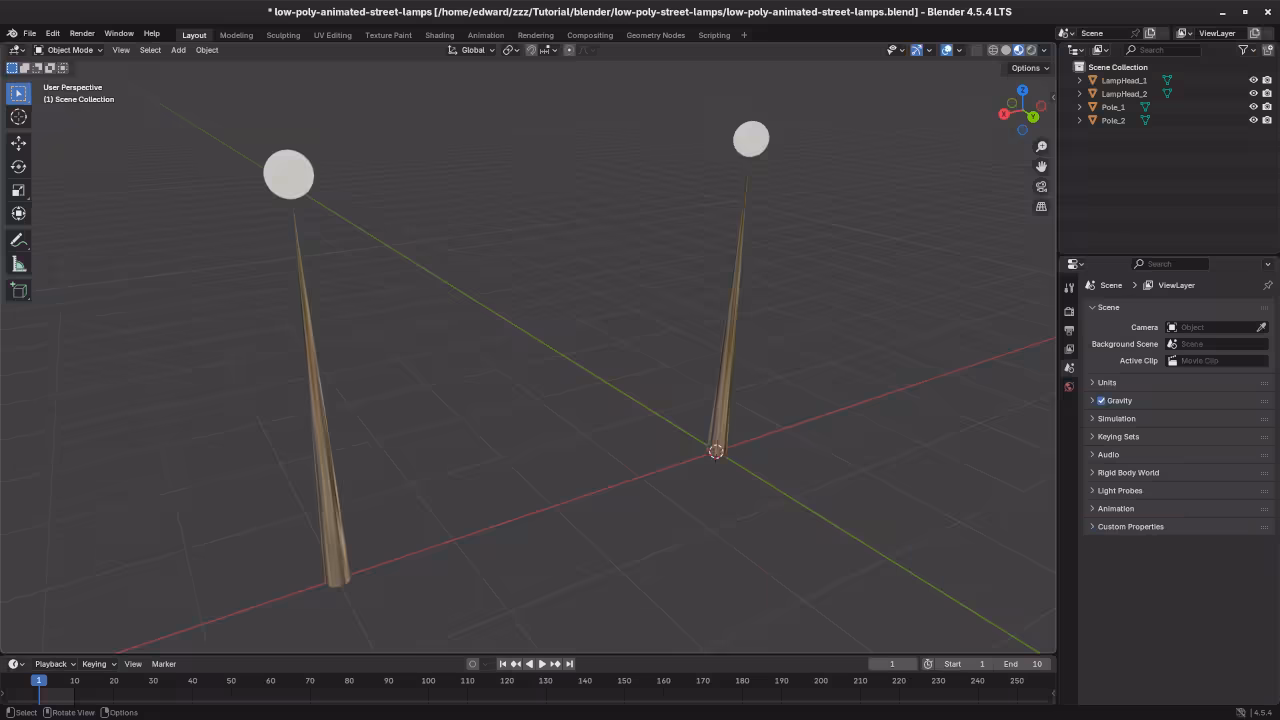Image resolution: width=1280 pixels, height=720 pixels.
Task: Activate the Rotate tool
Action: click(x=18, y=166)
